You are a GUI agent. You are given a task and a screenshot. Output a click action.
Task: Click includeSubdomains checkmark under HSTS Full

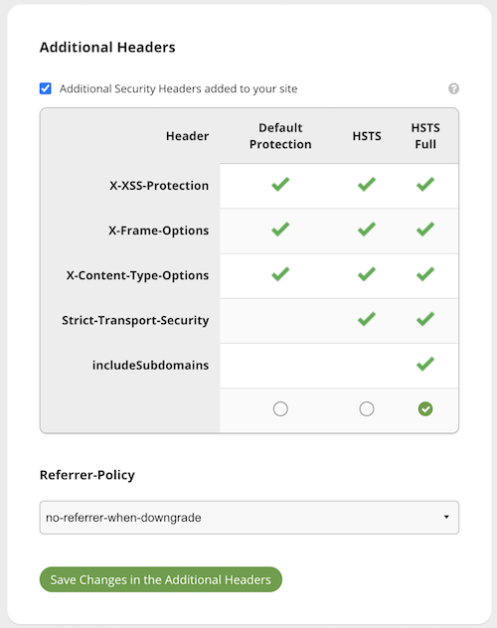425,364
